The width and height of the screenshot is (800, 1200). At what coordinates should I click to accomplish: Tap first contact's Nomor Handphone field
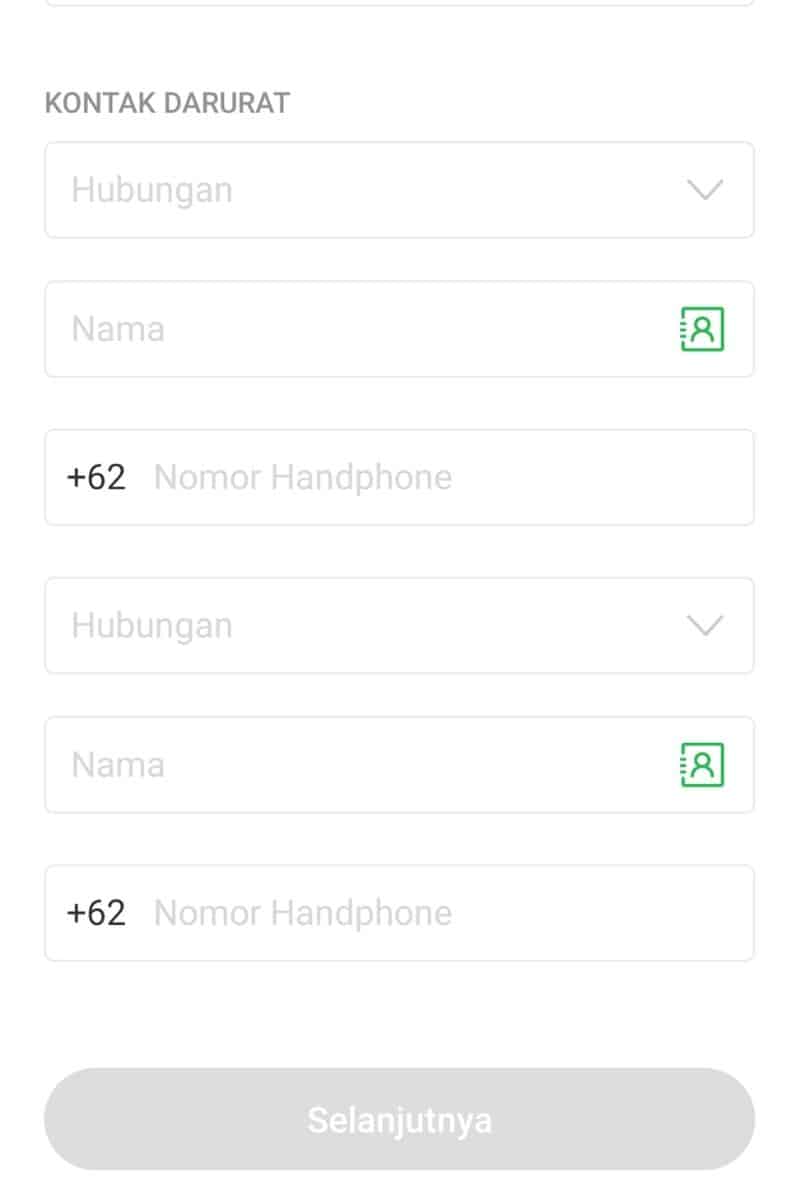(x=450, y=477)
